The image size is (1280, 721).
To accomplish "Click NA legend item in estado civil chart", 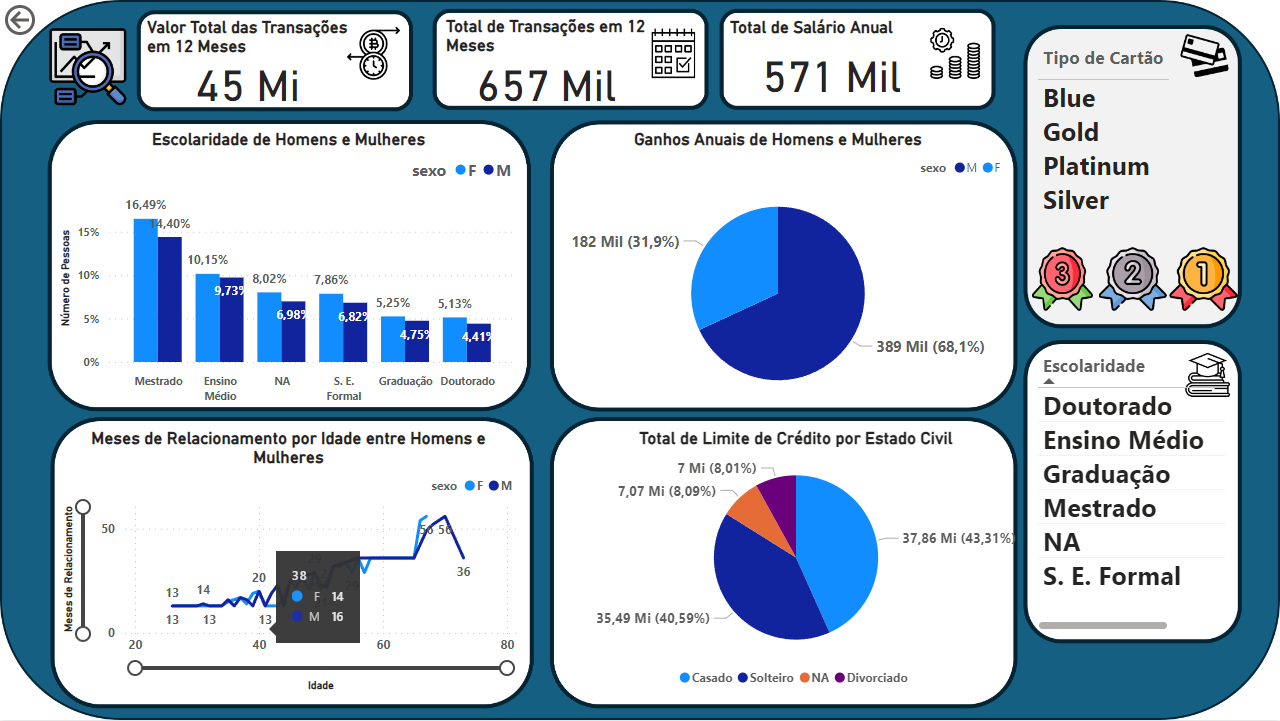I will (815, 678).
